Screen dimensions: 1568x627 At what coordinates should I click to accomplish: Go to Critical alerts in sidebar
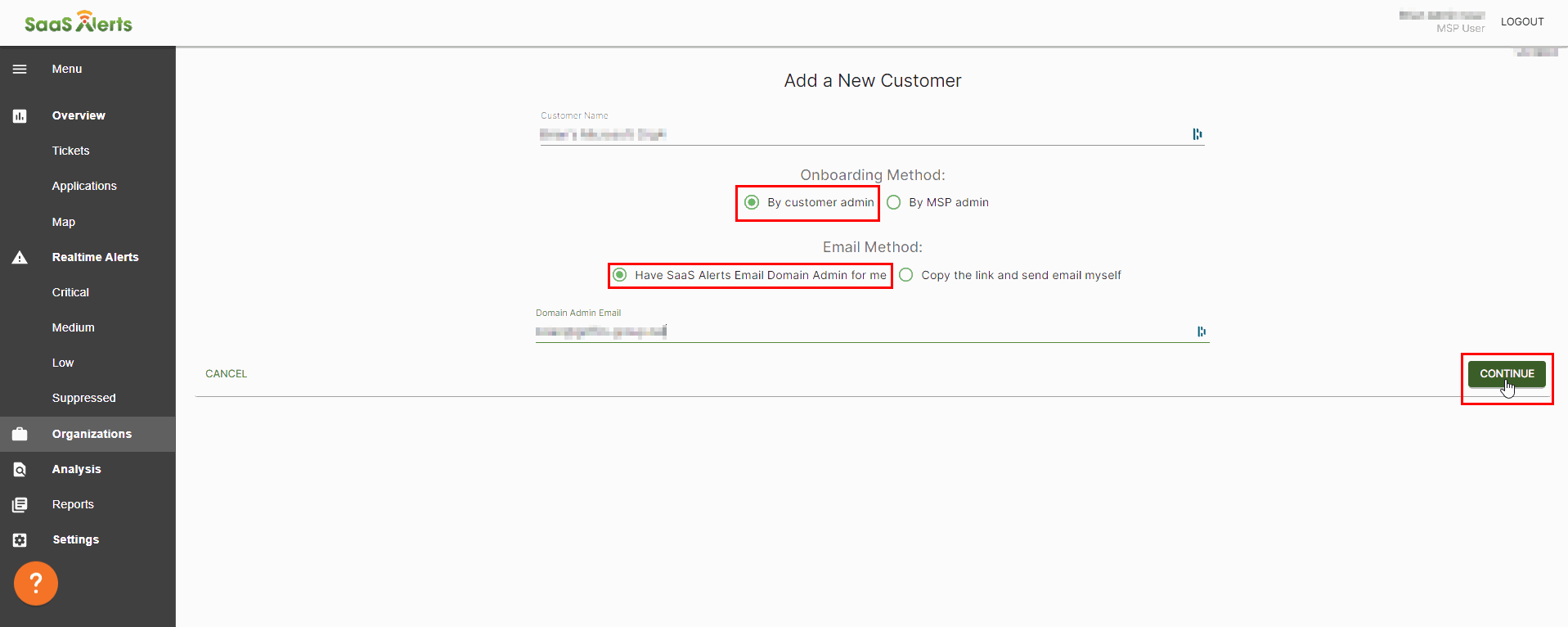coord(71,292)
